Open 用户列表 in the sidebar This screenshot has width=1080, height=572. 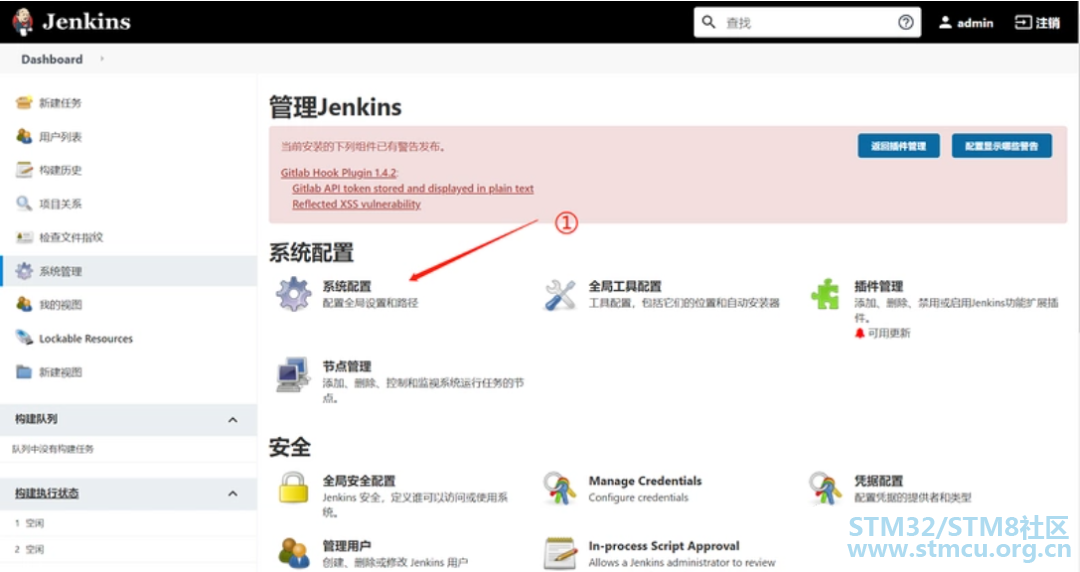60,136
